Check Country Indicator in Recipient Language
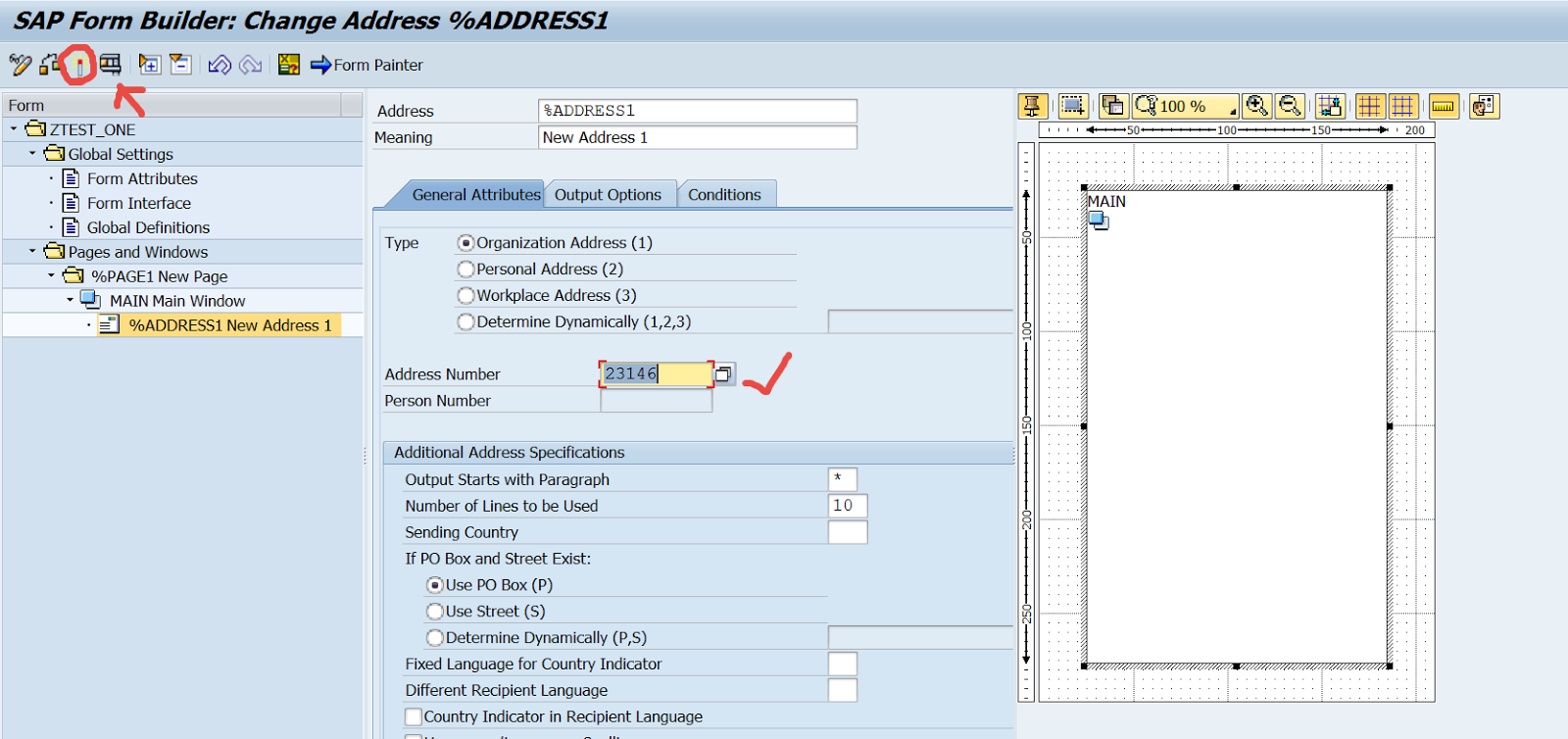The height and width of the screenshot is (739, 1568). pos(414,716)
